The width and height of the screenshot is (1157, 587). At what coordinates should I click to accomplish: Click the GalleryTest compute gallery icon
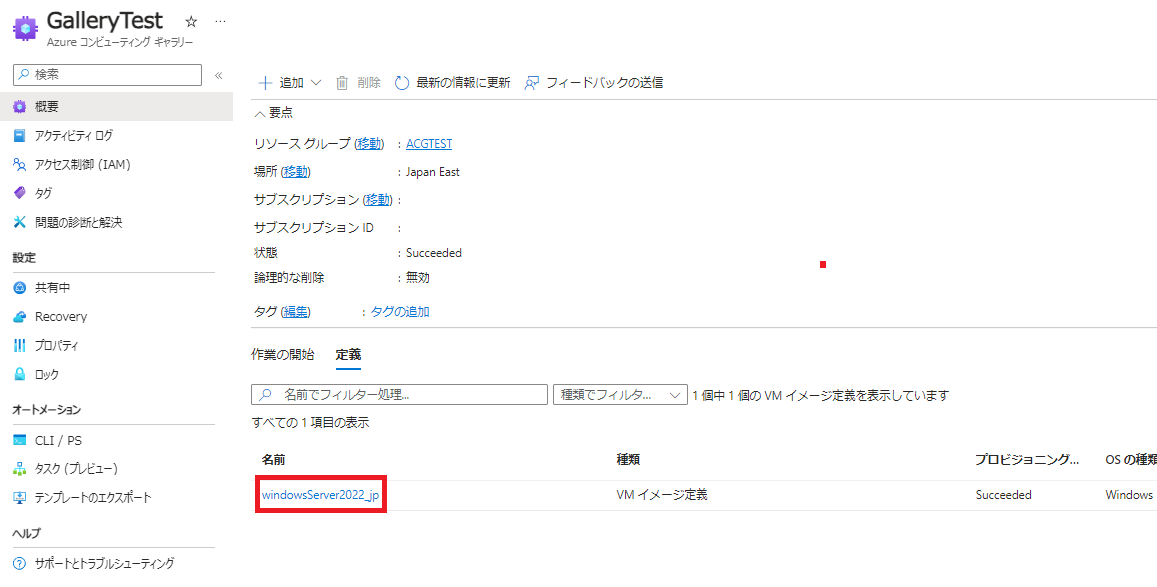point(26,28)
